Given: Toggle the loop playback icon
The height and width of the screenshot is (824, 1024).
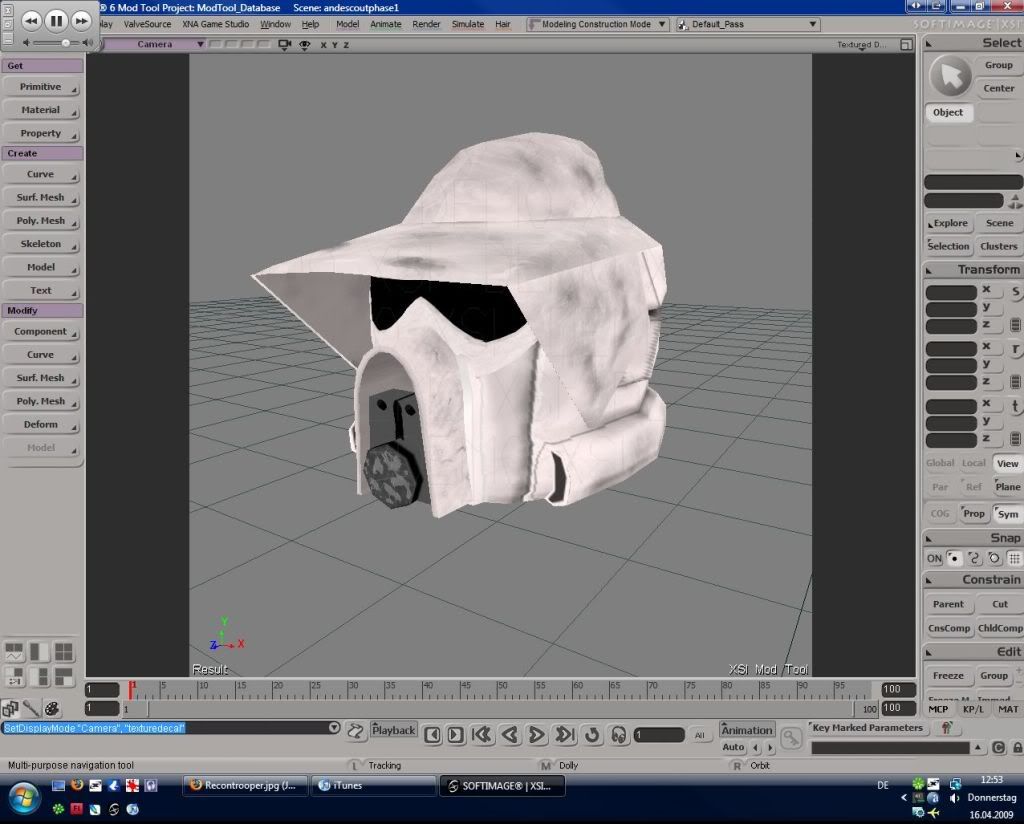Looking at the screenshot, I should click(x=592, y=735).
